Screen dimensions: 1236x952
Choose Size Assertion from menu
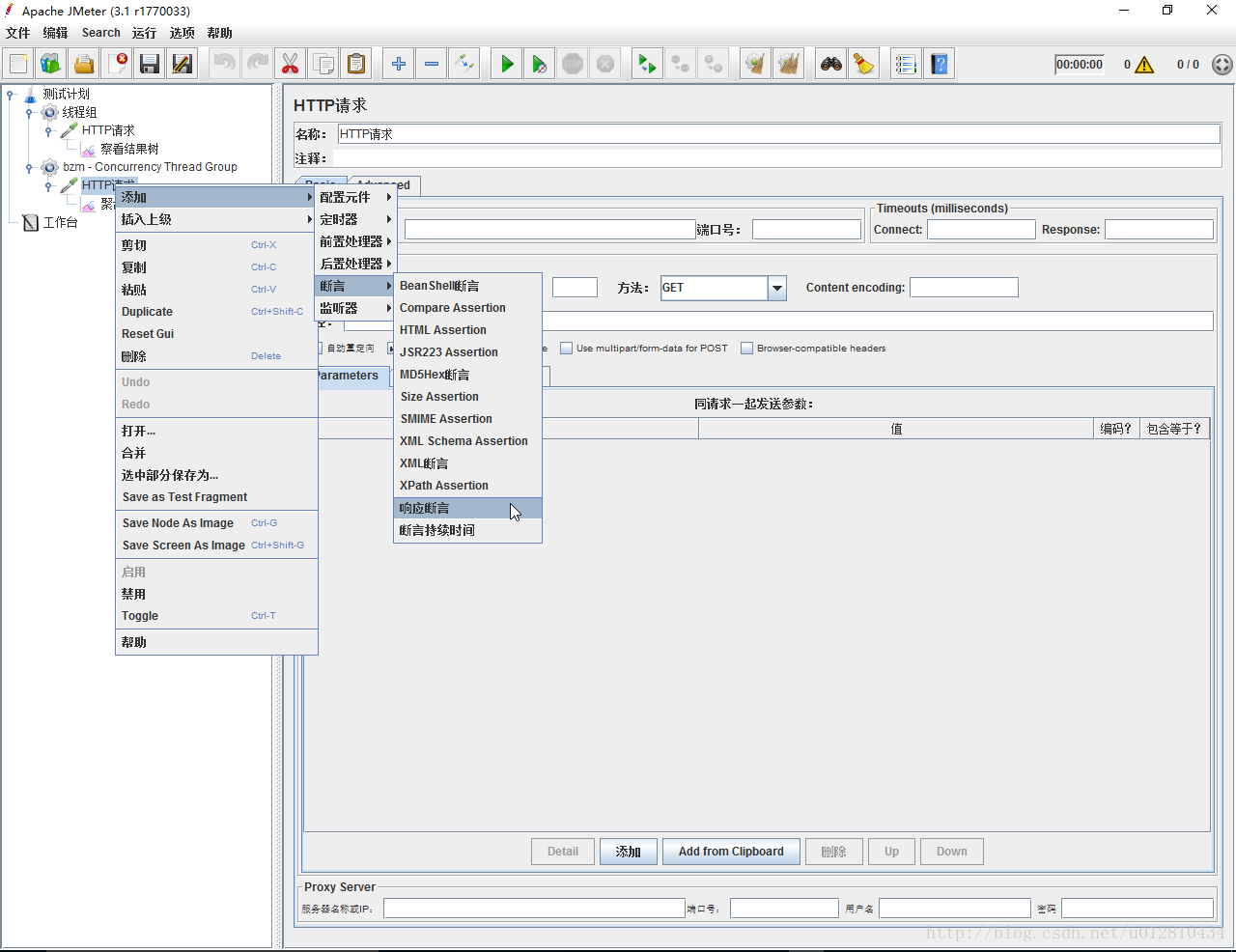[x=467, y=397]
